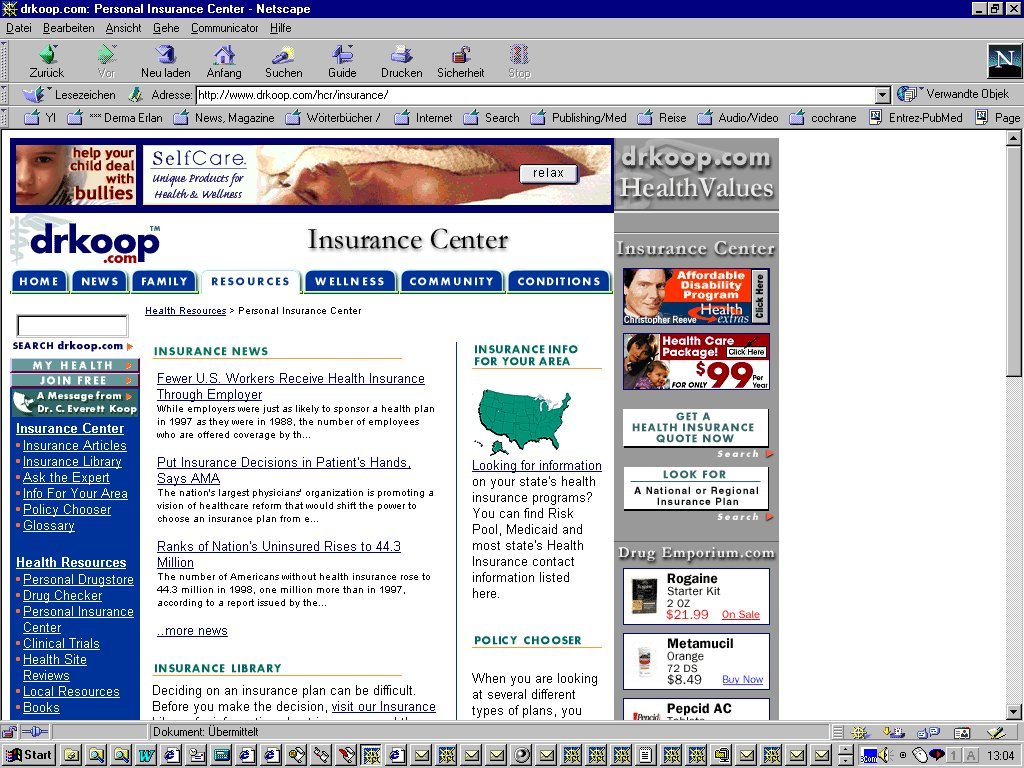
Task: Reload page with Neu laden icon
Action: click(165, 55)
